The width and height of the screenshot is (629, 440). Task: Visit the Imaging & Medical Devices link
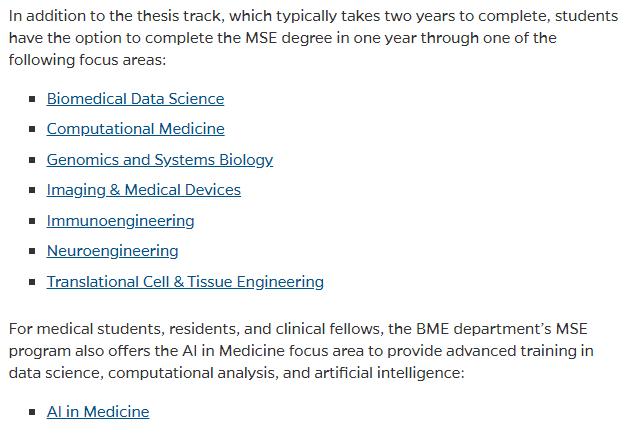tap(144, 190)
